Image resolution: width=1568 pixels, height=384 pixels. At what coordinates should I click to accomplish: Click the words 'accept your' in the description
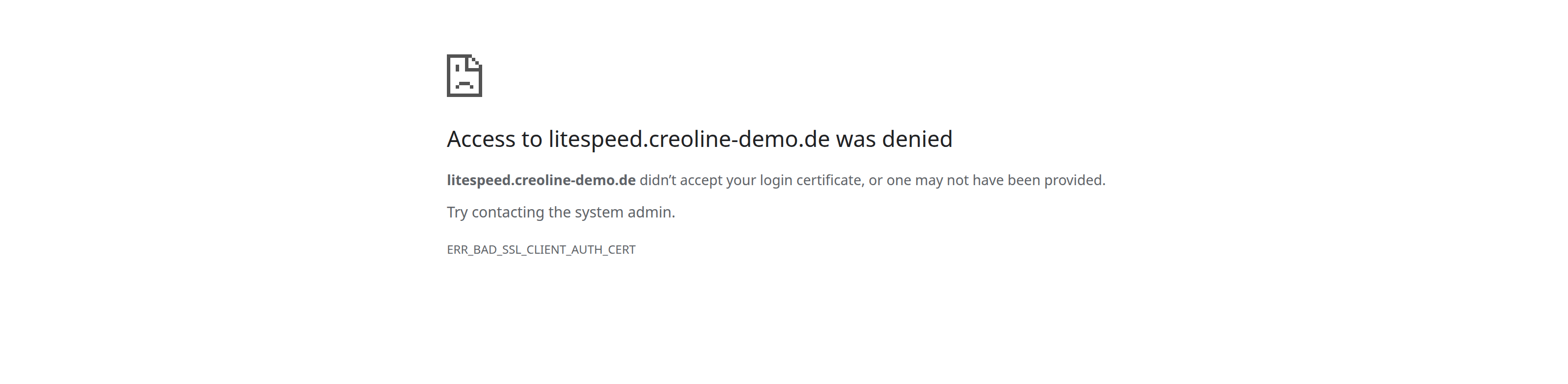point(718,180)
